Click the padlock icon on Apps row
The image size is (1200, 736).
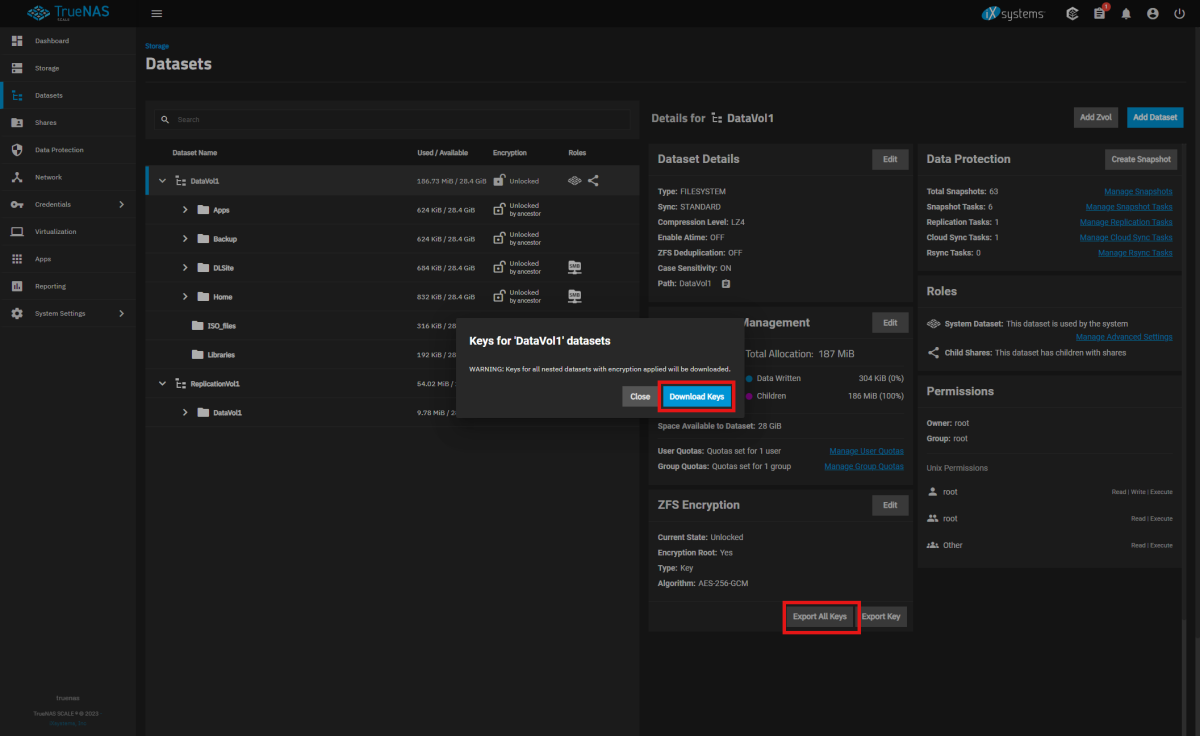pyautogui.click(x=499, y=210)
